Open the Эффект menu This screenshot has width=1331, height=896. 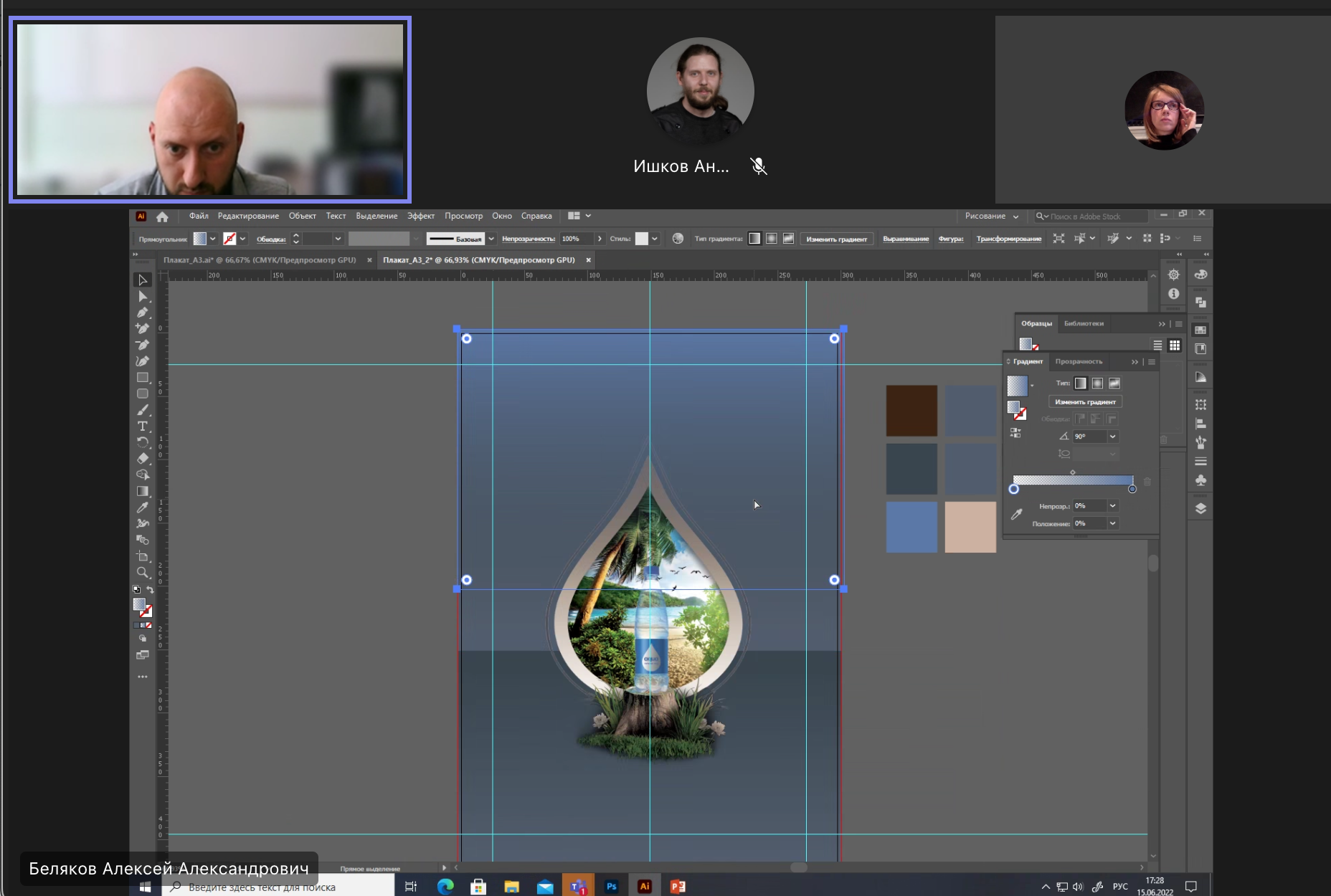(x=421, y=216)
